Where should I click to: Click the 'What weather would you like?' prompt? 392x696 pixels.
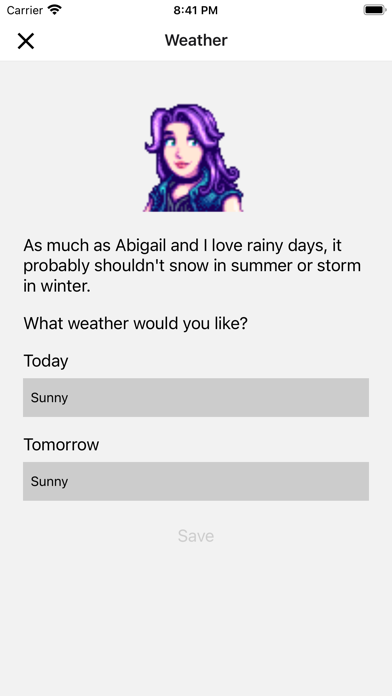tap(135, 324)
